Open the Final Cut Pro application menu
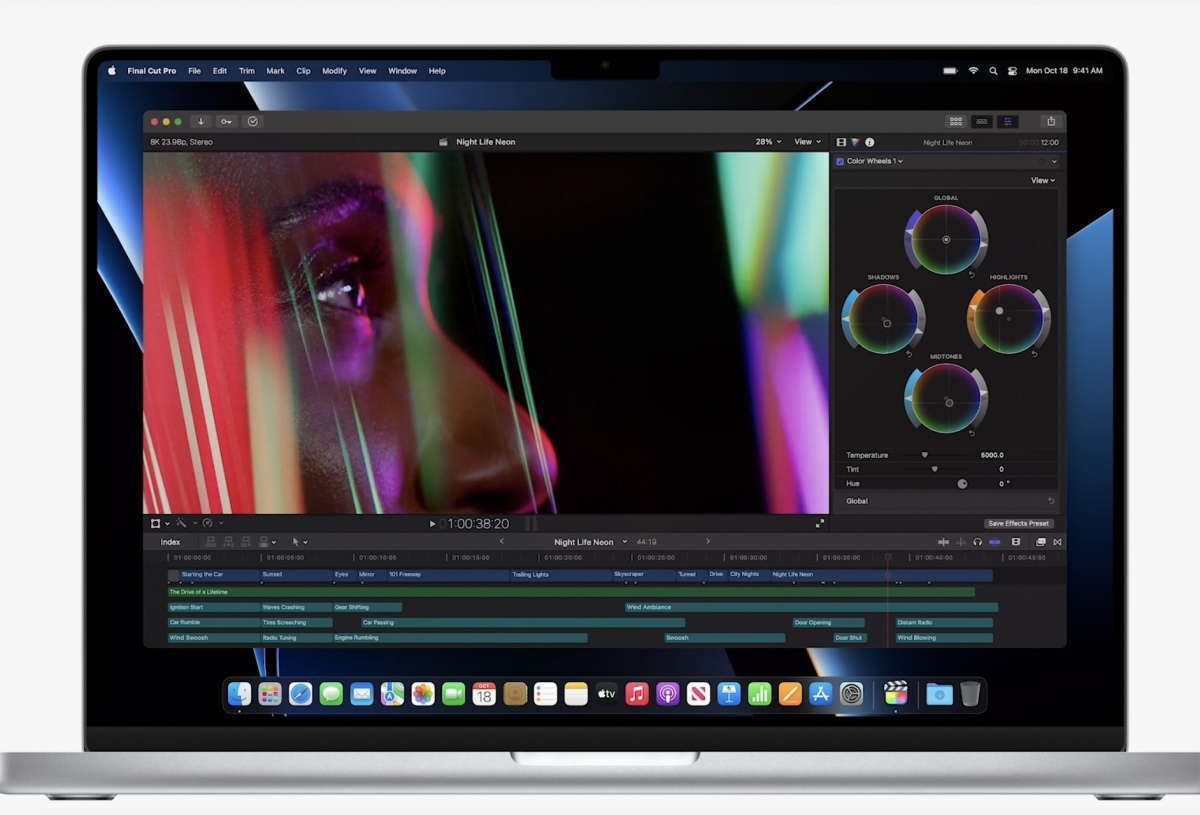Screen dimensions: 1200x815 [x=152, y=71]
